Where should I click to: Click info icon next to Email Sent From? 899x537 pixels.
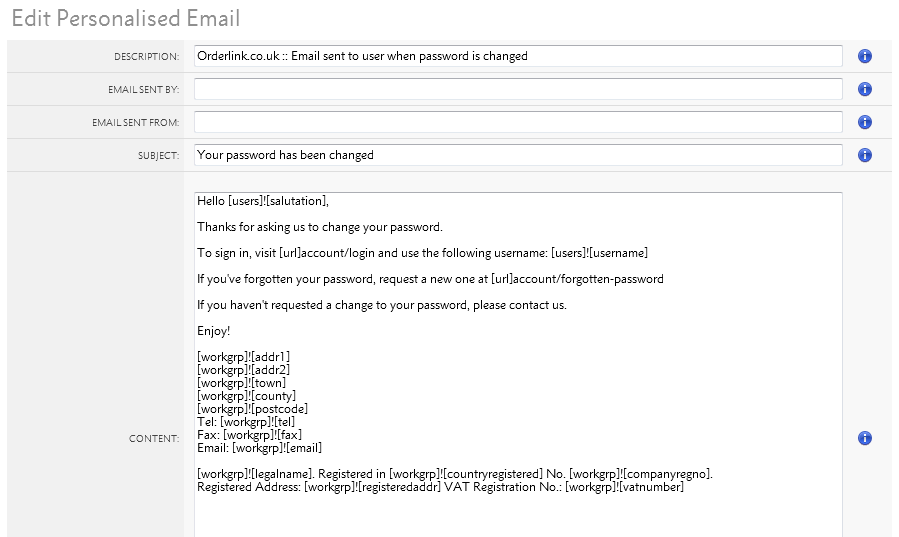point(865,122)
